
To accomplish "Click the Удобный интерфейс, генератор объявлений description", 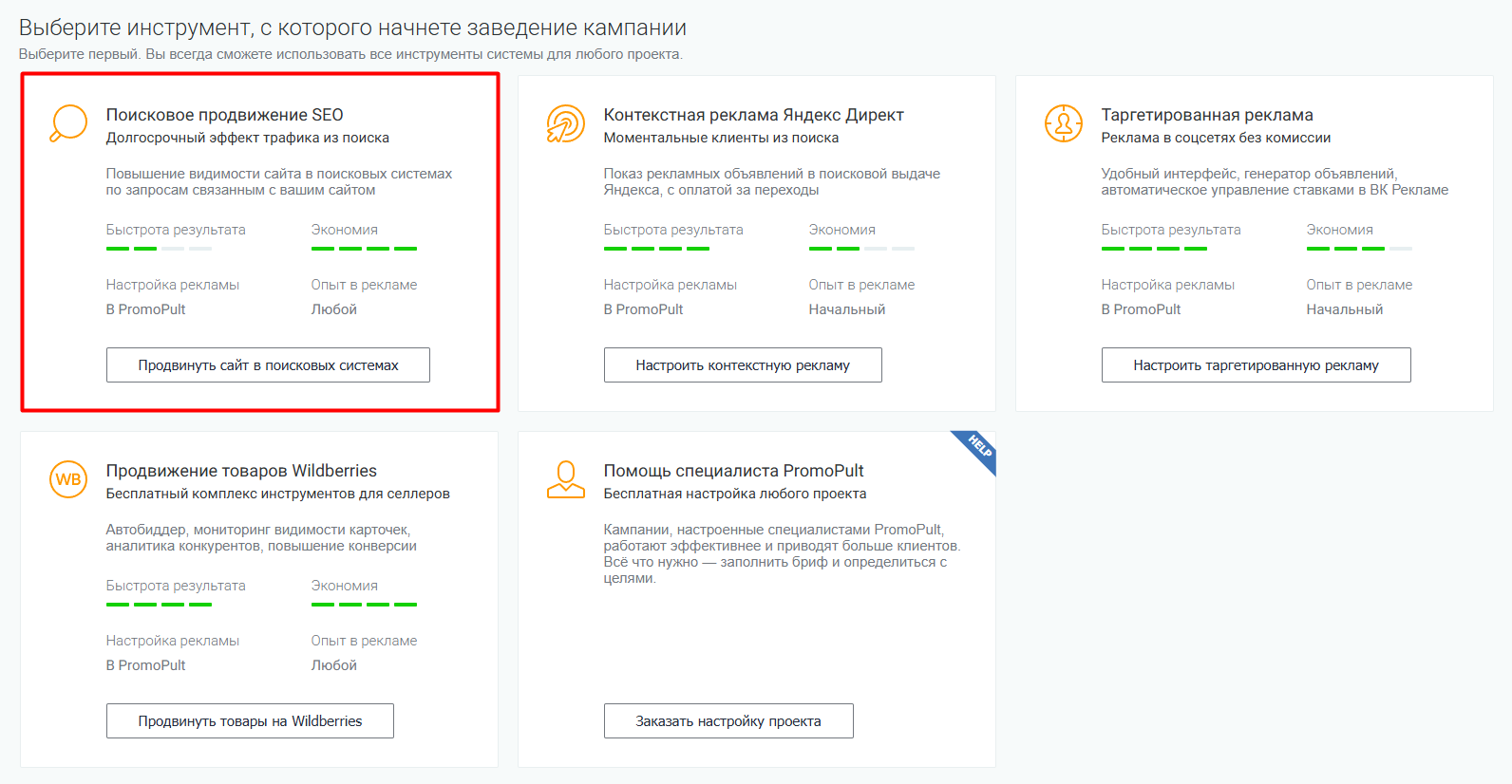I will click(x=1275, y=182).
